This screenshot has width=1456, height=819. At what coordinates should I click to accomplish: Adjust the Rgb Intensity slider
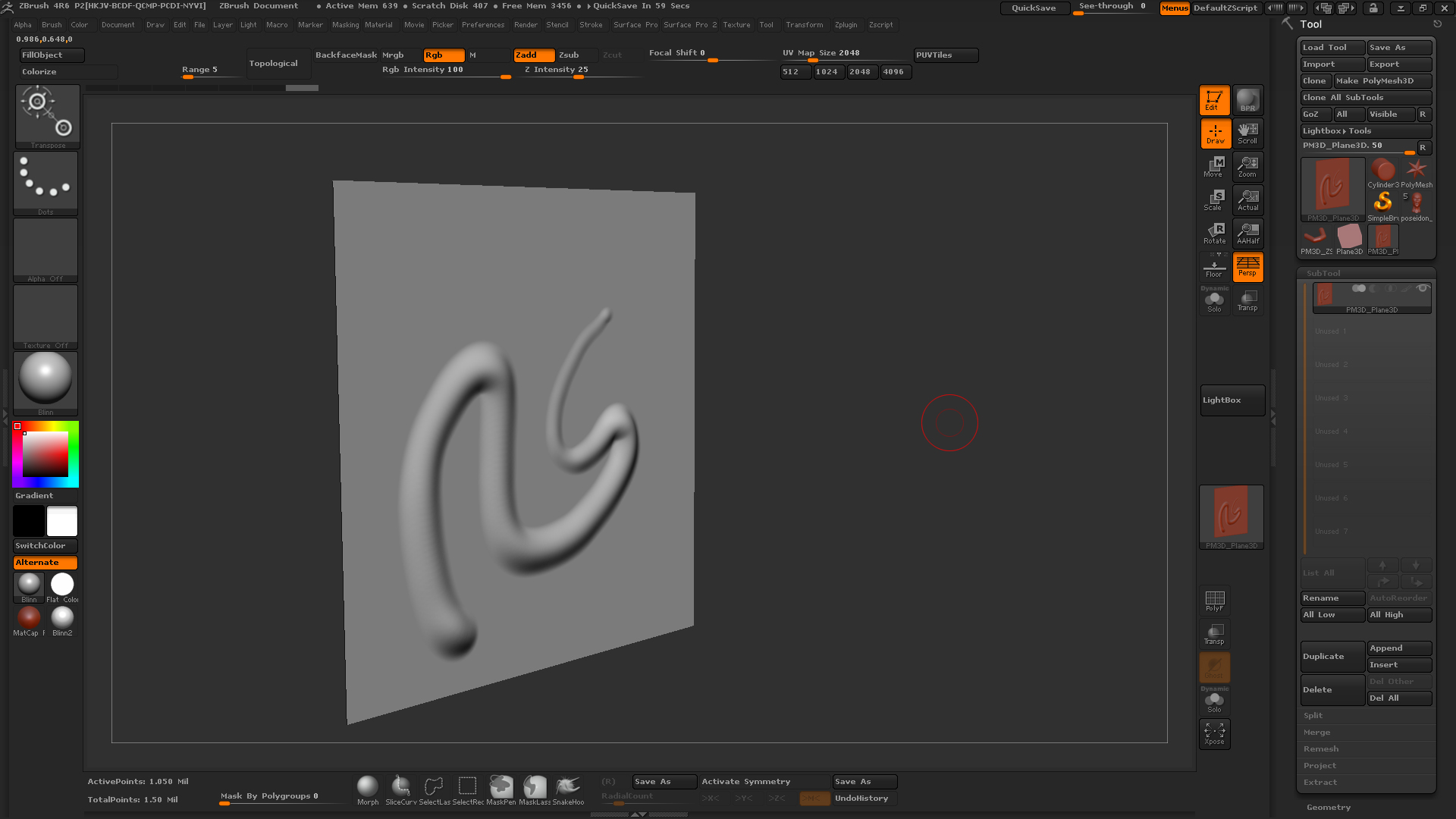[x=445, y=71]
